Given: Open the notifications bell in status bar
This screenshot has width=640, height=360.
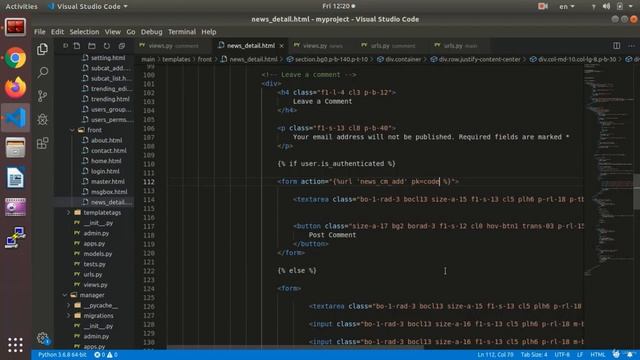Looking at the screenshot, I should pos(631,355).
